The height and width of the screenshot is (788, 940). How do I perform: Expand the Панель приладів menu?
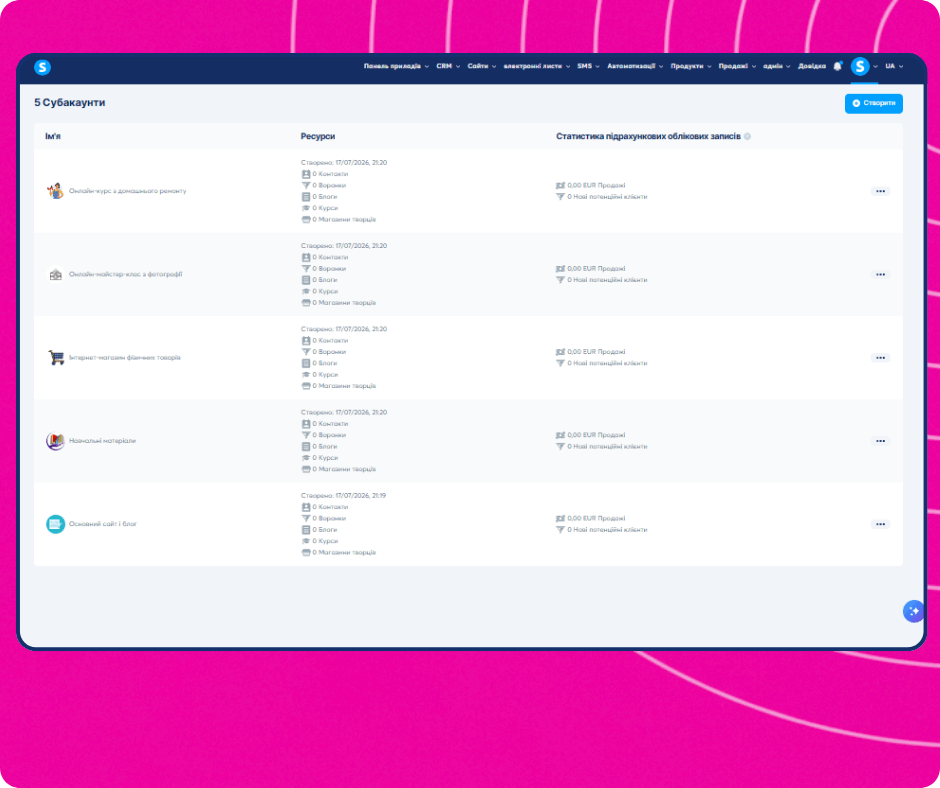pyautogui.click(x=396, y=66)
